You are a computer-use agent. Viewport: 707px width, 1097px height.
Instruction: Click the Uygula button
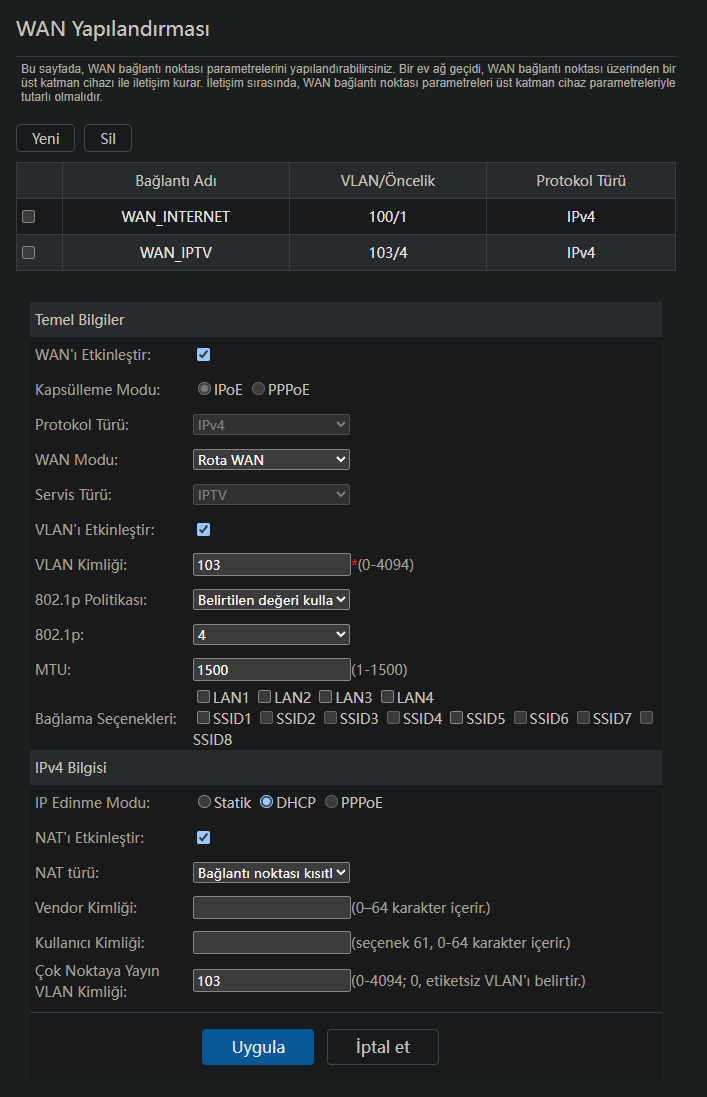(258, 1047)
